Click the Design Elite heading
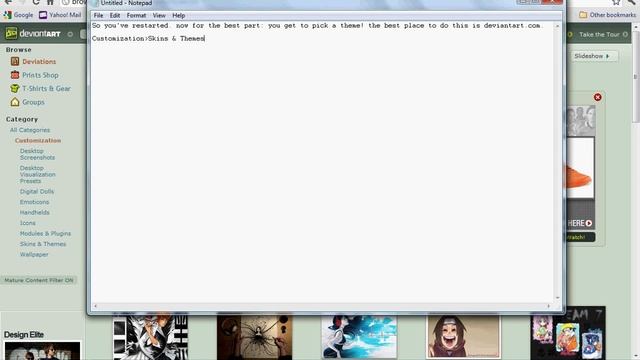This screenshot has width=640, height=360. coord(24,335)
